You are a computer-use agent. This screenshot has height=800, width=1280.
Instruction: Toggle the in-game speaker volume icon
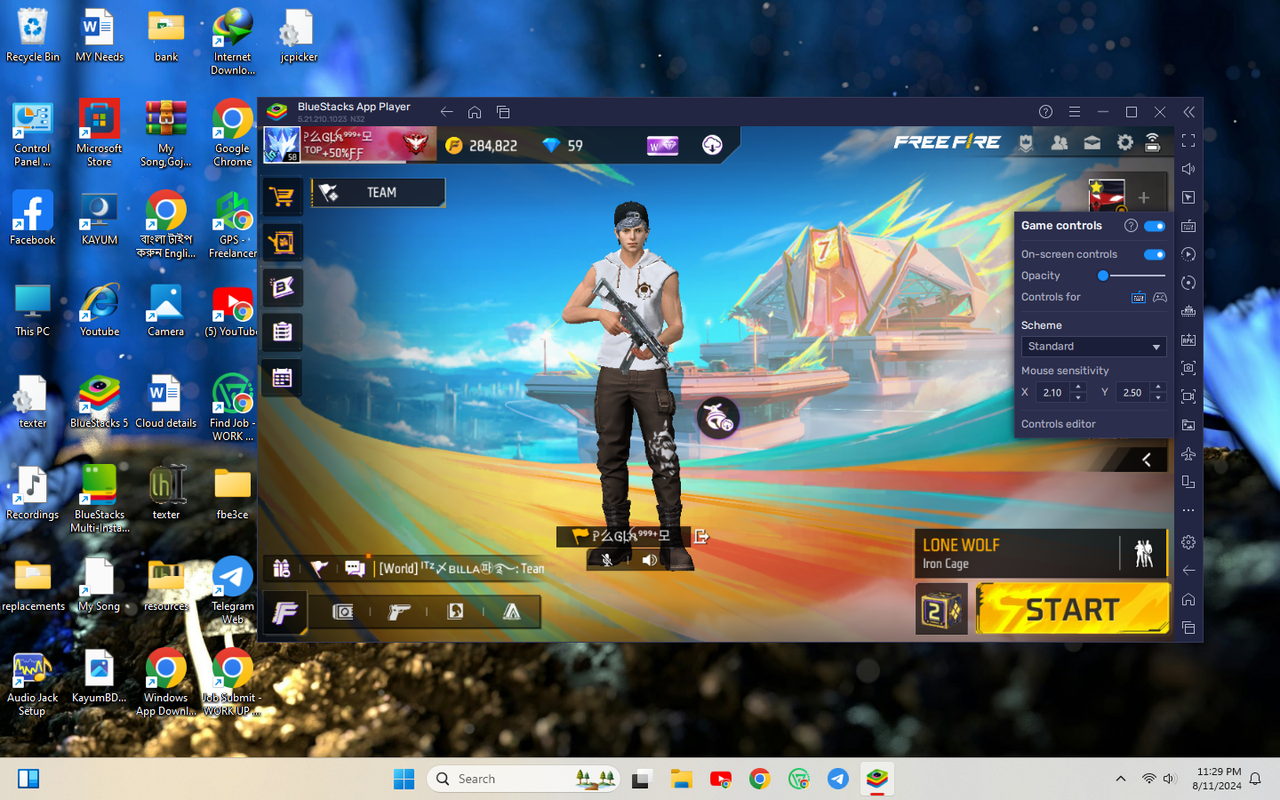point(650,560)
